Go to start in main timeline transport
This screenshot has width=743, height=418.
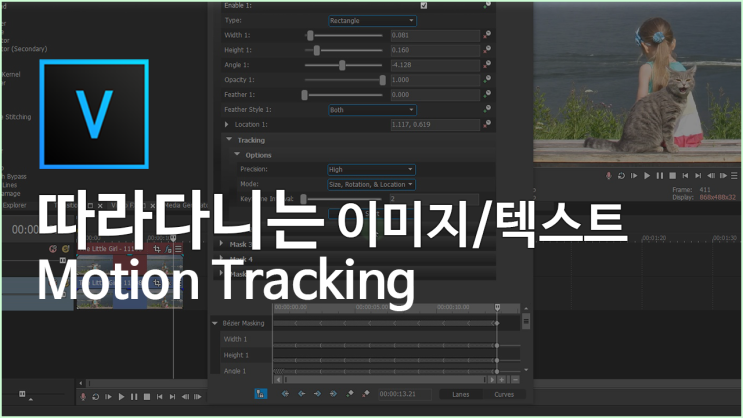(160, 397)
